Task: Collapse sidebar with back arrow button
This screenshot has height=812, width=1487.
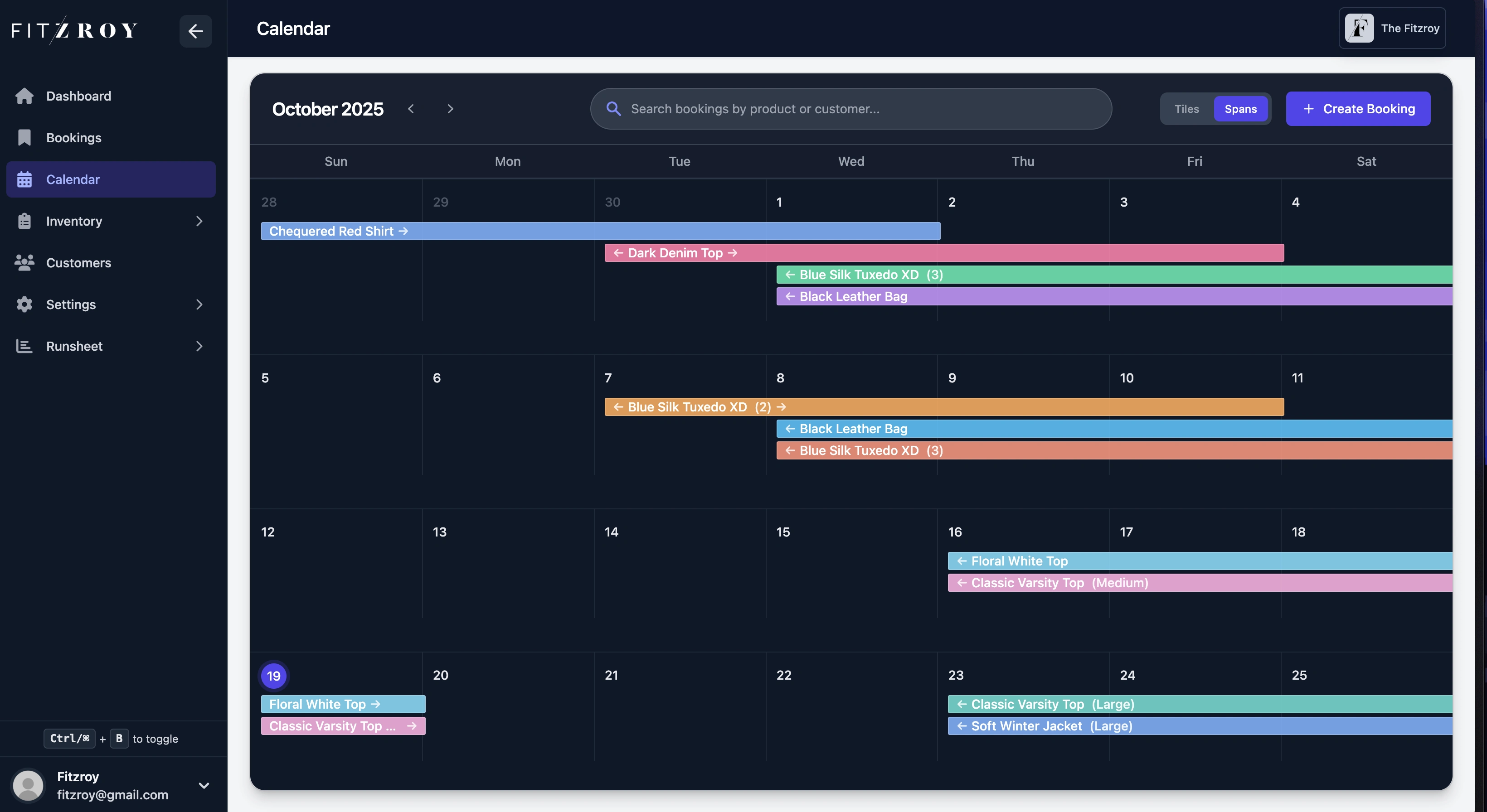Action: pos(195,31)
